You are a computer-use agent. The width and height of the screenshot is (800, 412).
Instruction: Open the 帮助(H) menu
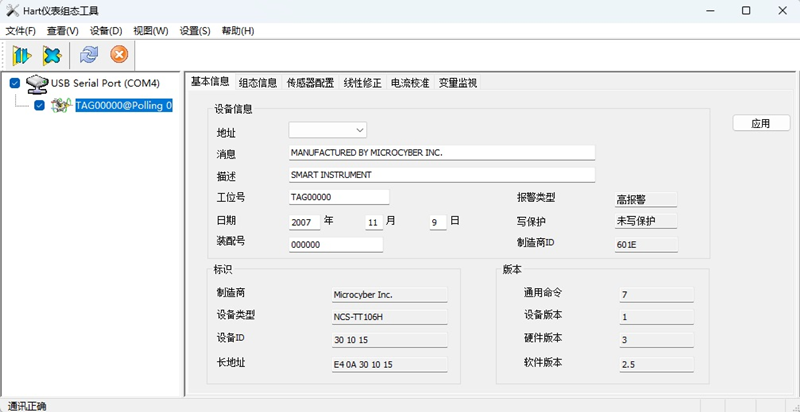[x=238, y=31]
